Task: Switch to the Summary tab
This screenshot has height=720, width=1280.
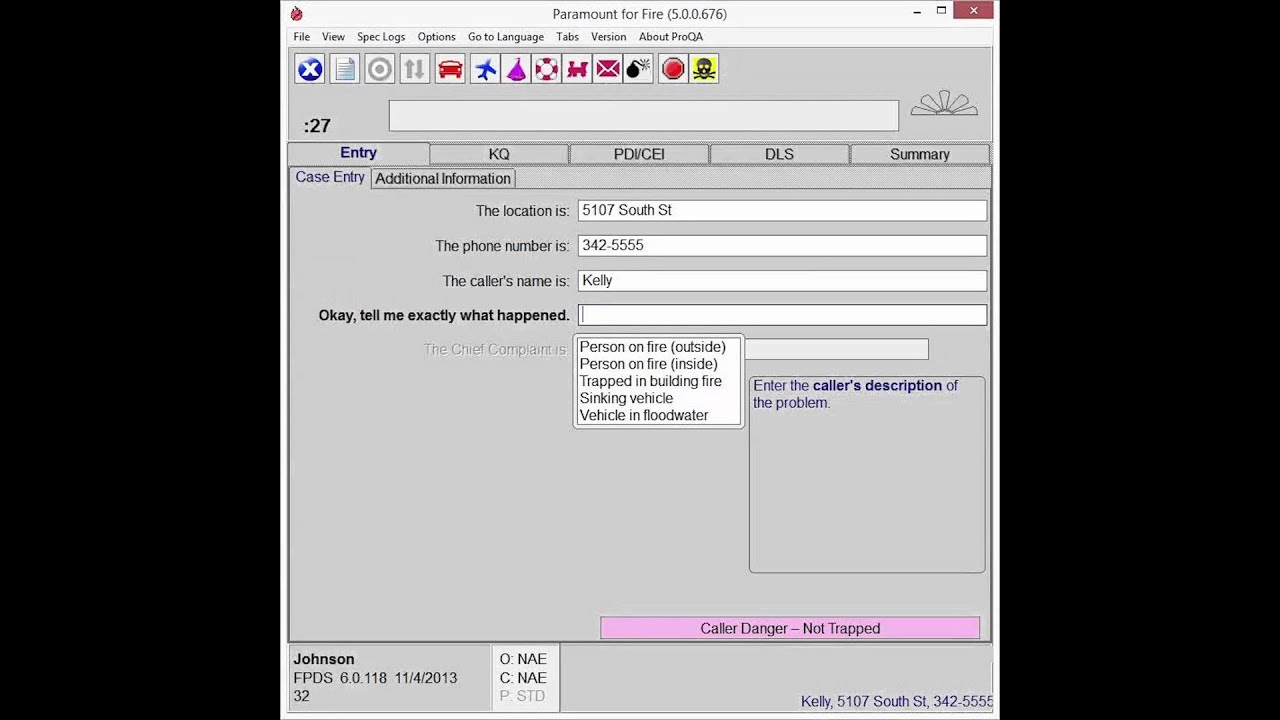Action: 920,154
